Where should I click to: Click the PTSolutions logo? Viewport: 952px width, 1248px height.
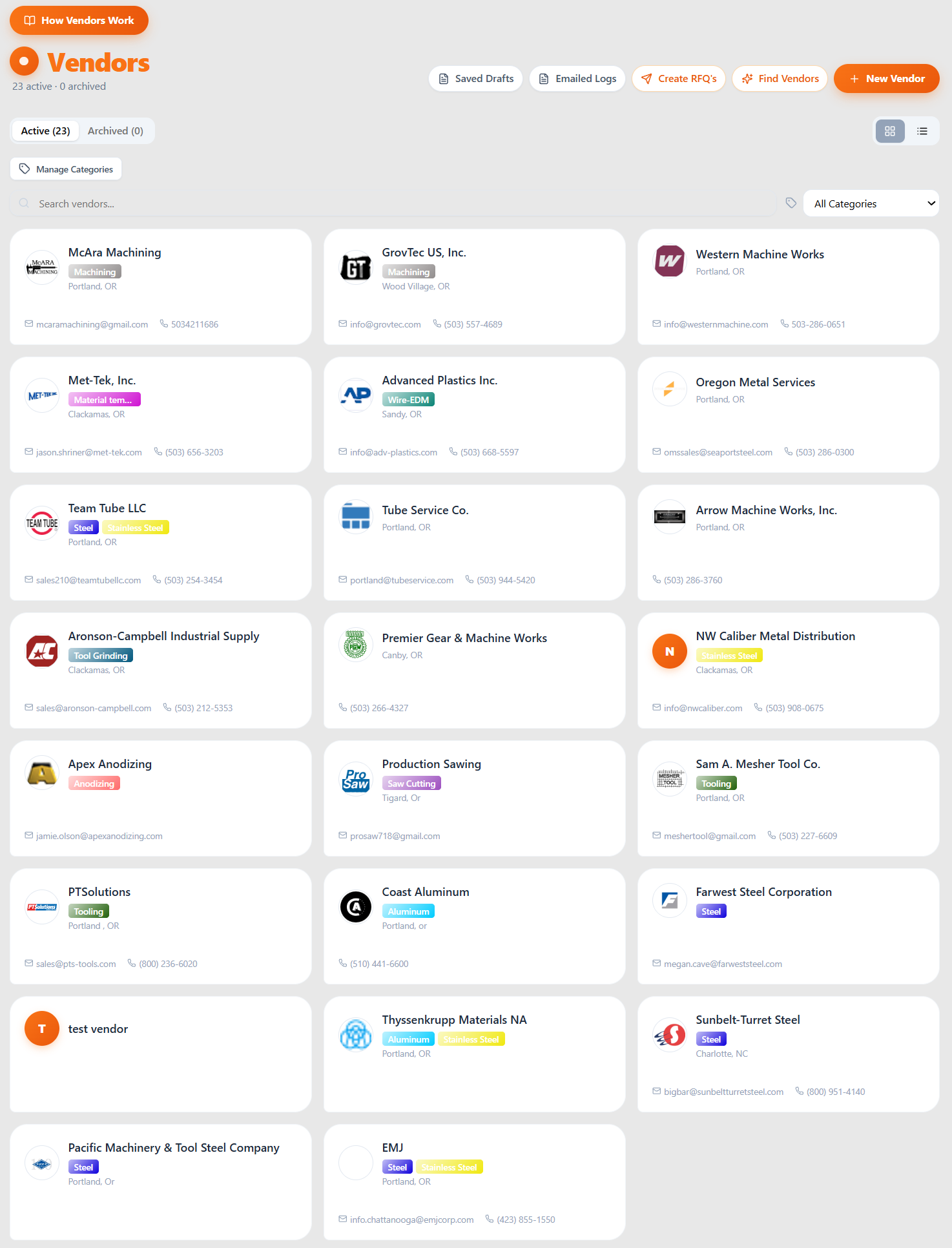click(42, 907)
